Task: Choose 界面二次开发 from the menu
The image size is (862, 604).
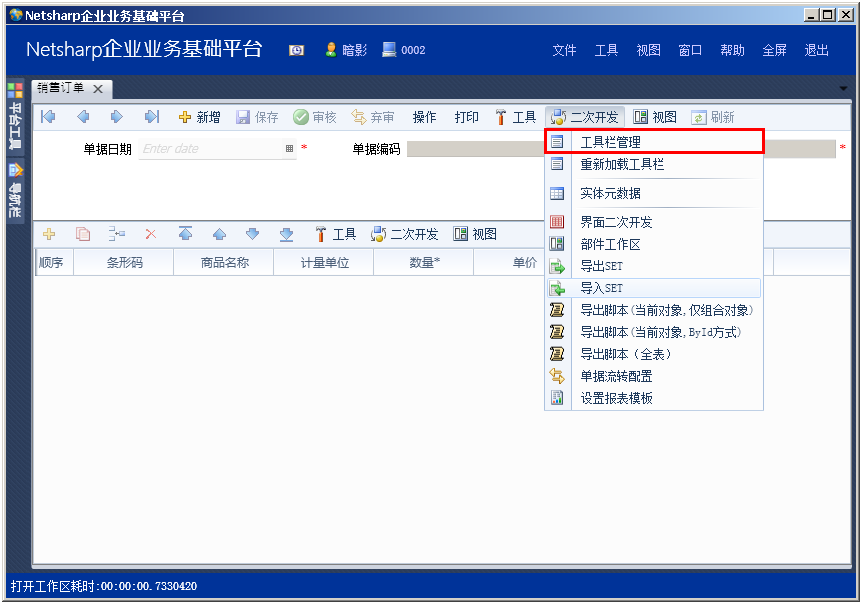Action: [654, 222]
